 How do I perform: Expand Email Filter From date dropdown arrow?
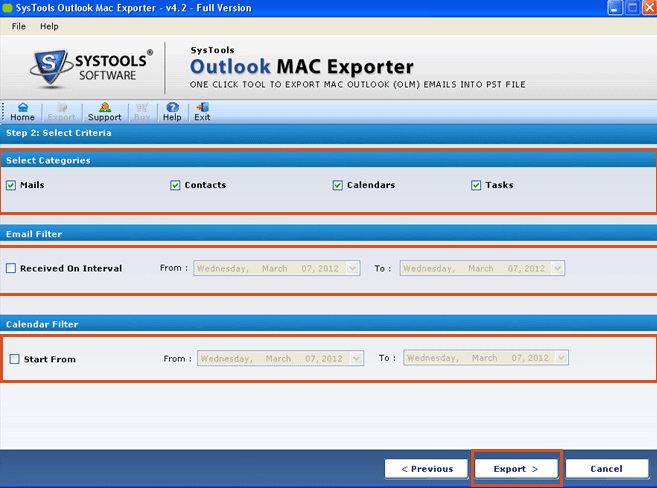pyautogui.click(x=353, y=268)
